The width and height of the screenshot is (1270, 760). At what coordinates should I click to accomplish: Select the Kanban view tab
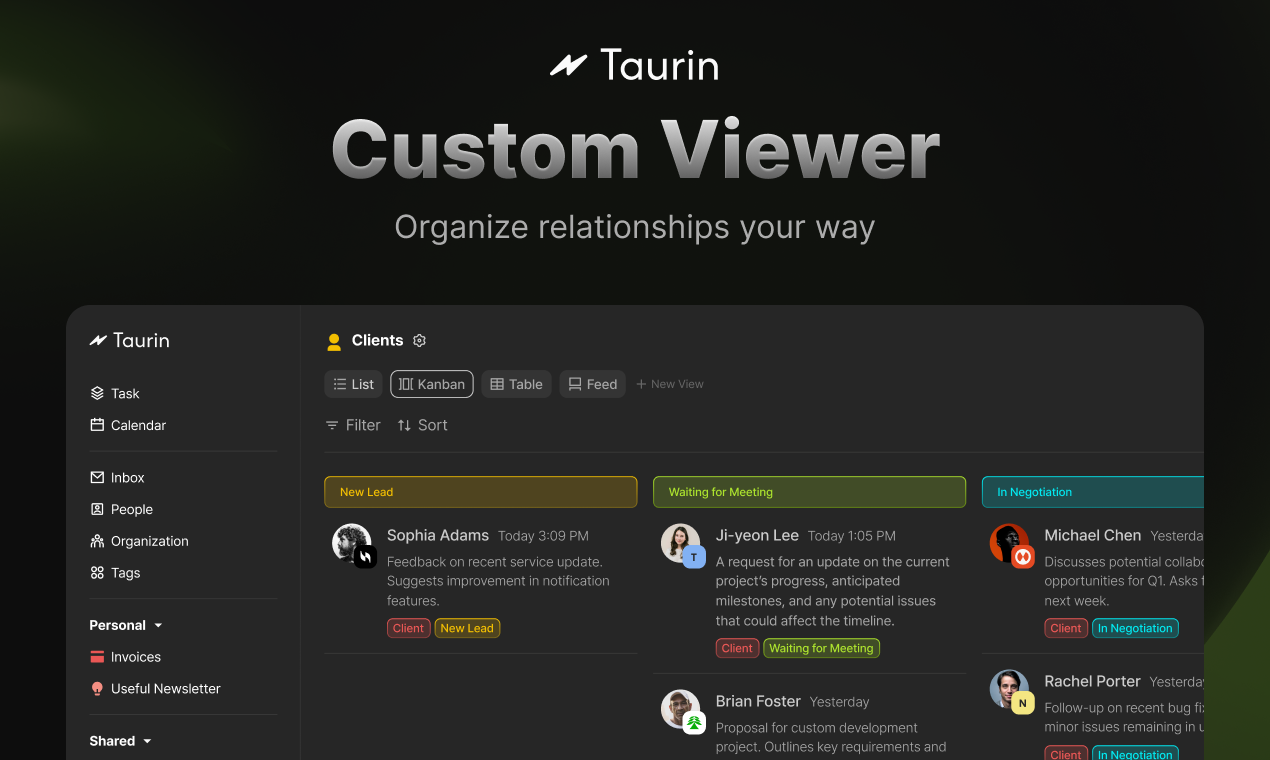tap(432, 384)
